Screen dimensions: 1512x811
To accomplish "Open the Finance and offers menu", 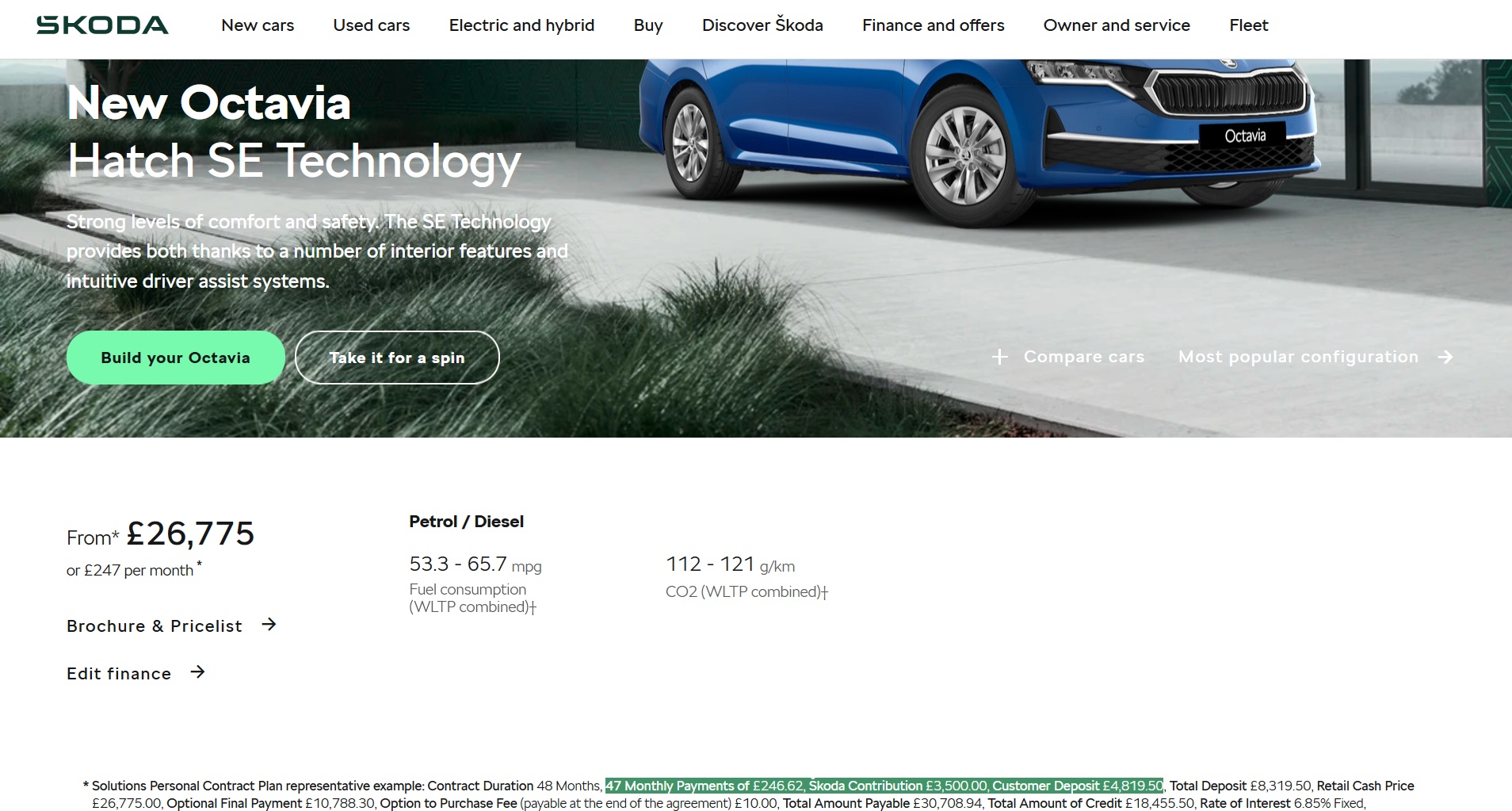I will click(933, 25).
